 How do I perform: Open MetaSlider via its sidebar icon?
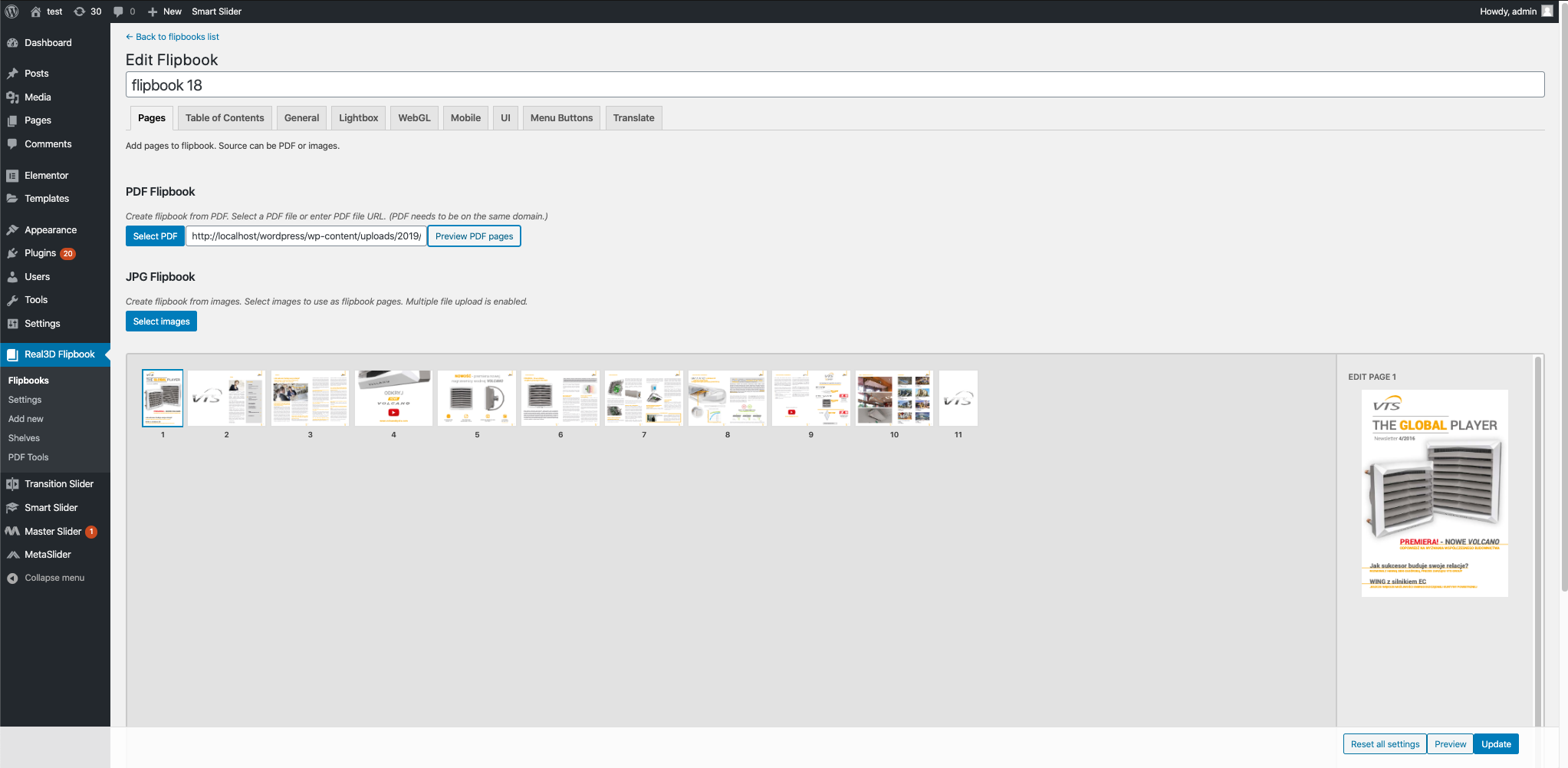[x=12, y=554]
